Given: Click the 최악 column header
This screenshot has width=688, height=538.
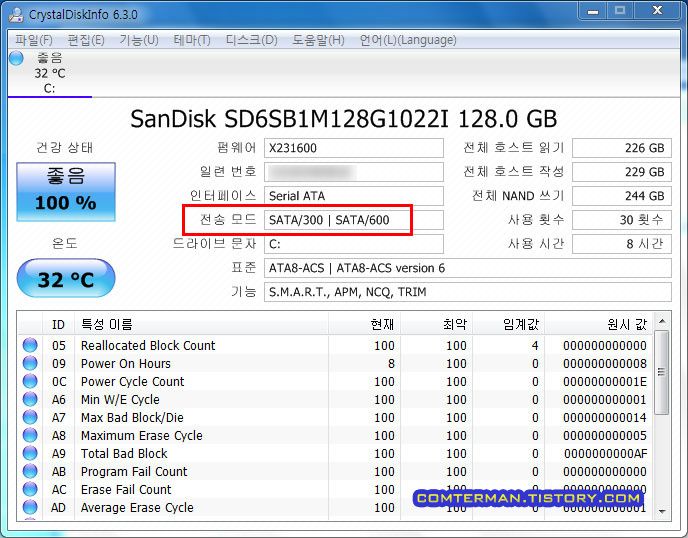Looking at the screenshot, I should (x=437, y=325).
